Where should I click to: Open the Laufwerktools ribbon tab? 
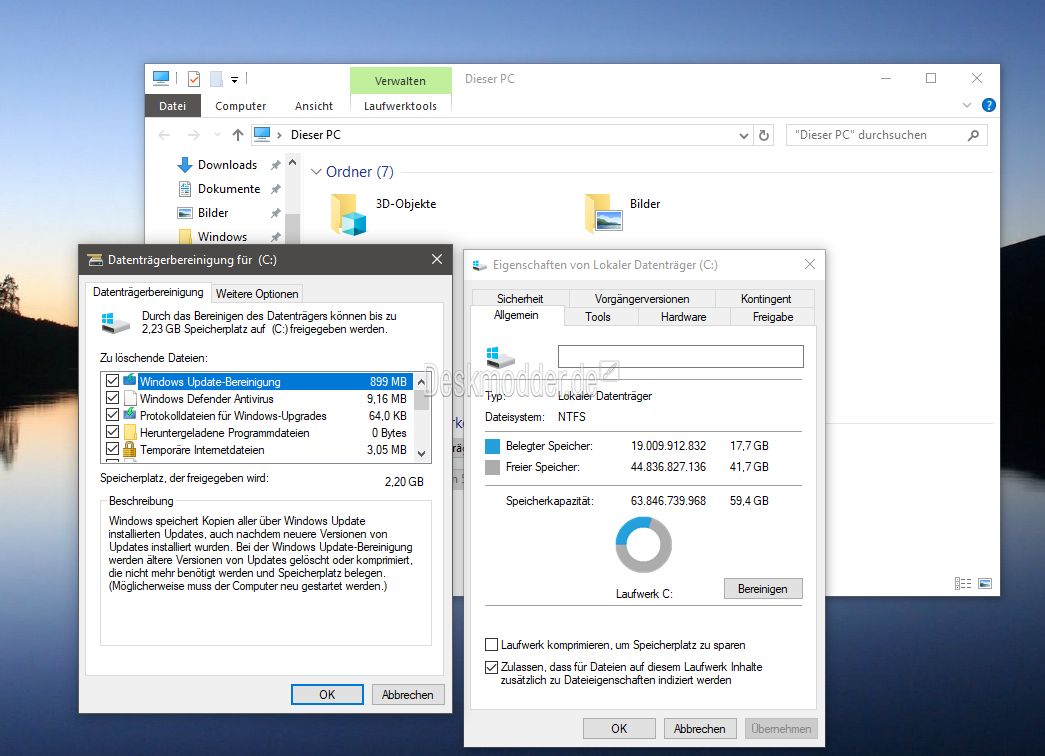point(401,106)
